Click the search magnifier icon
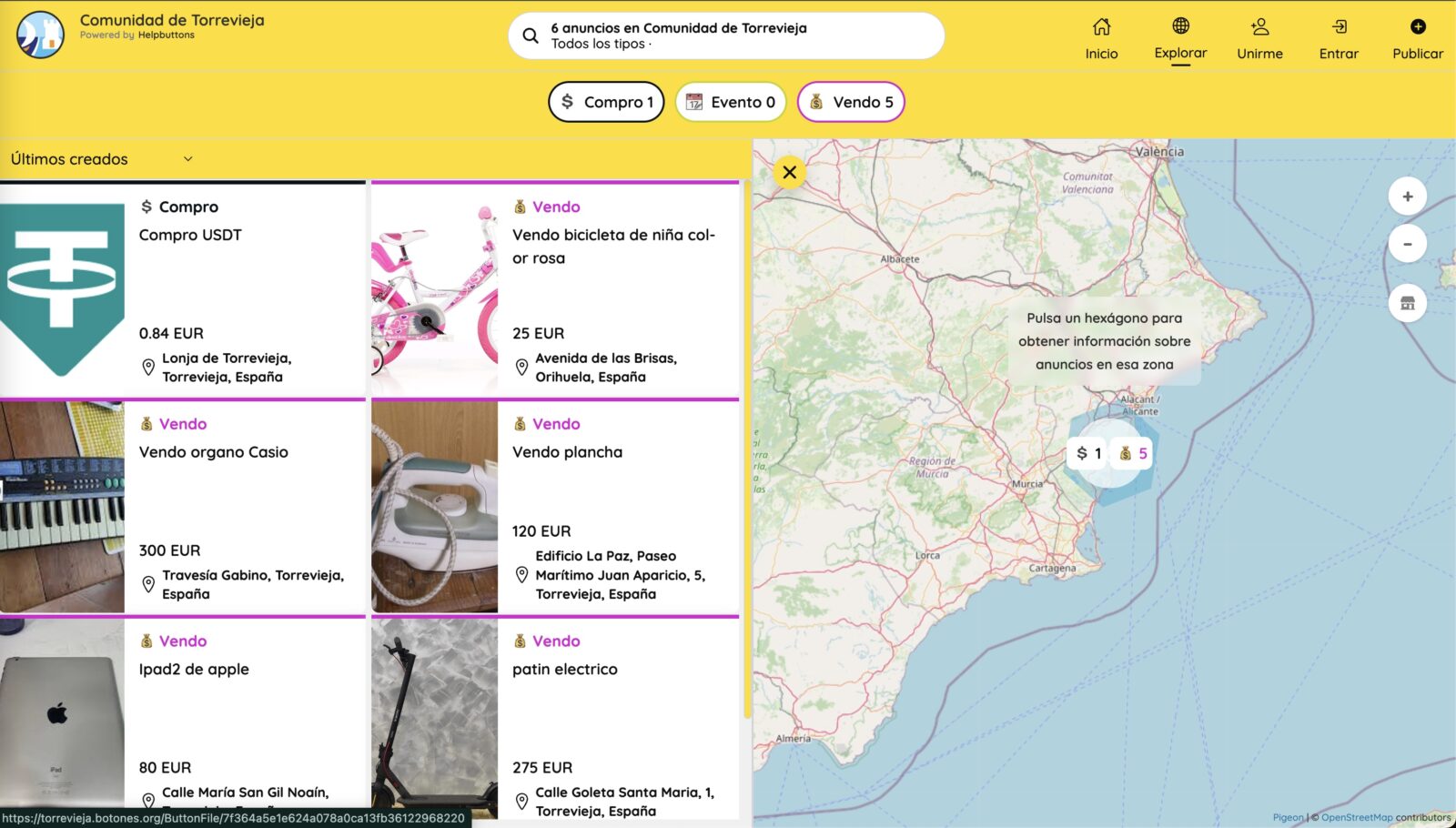Viewport: 1456px width, 828px height. pos(531,36)
